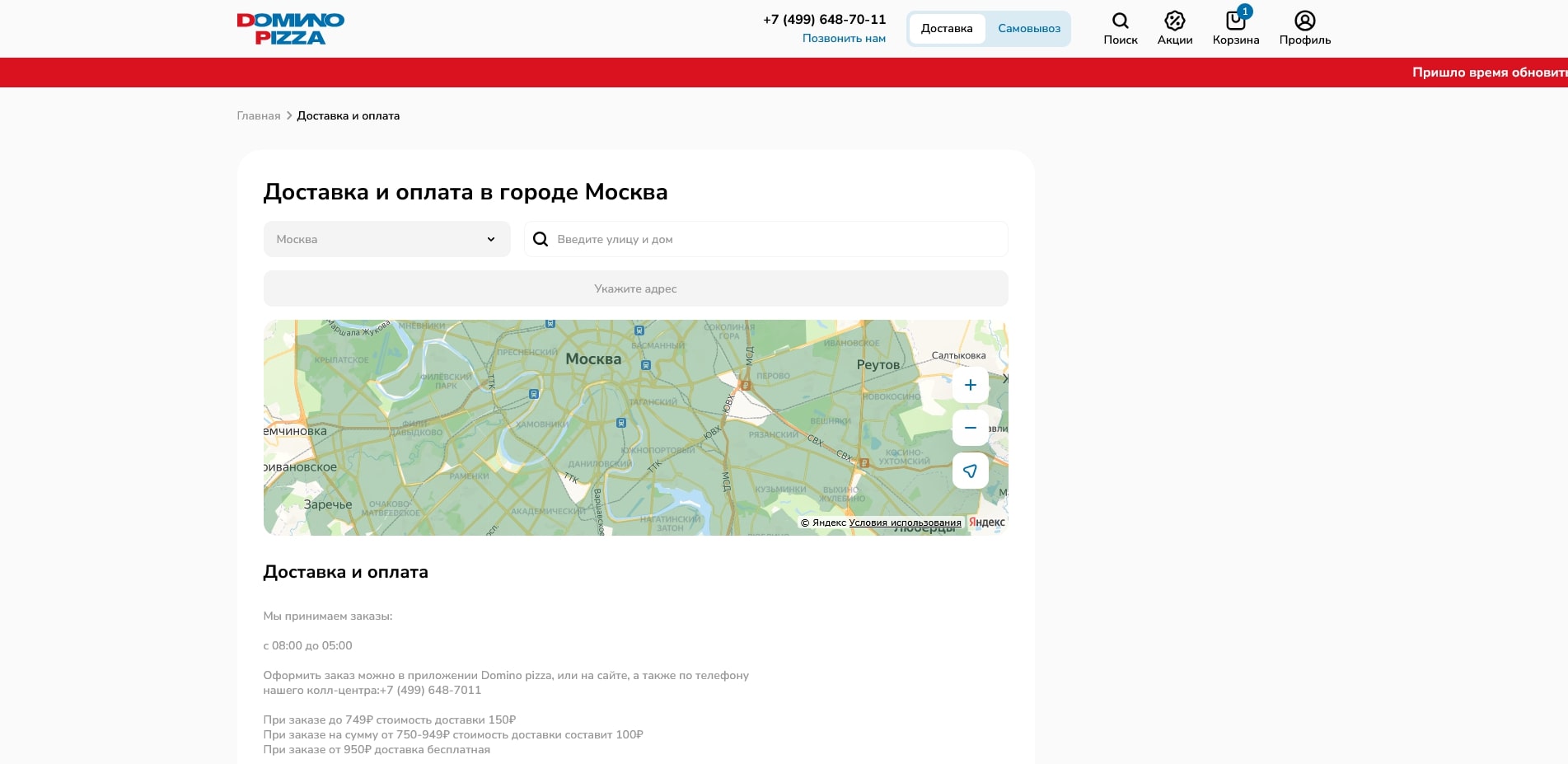Image resolution: width=1568 pixels, height=764 pixels.
Task: Open the Корзина cart icon
Action: 1235,20
